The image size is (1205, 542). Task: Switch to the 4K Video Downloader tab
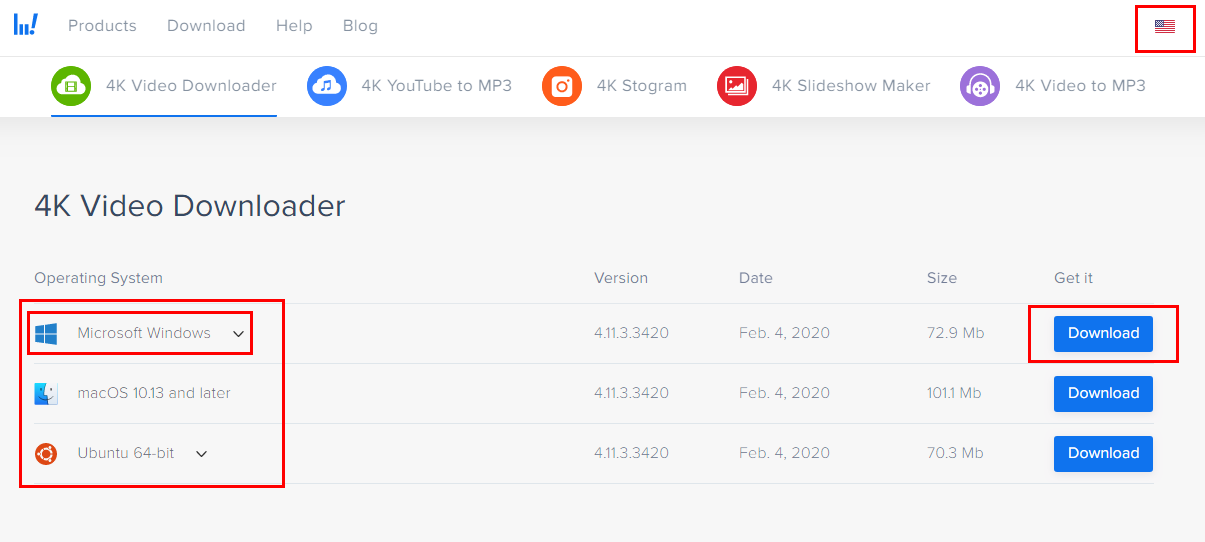tap(164, 86)
